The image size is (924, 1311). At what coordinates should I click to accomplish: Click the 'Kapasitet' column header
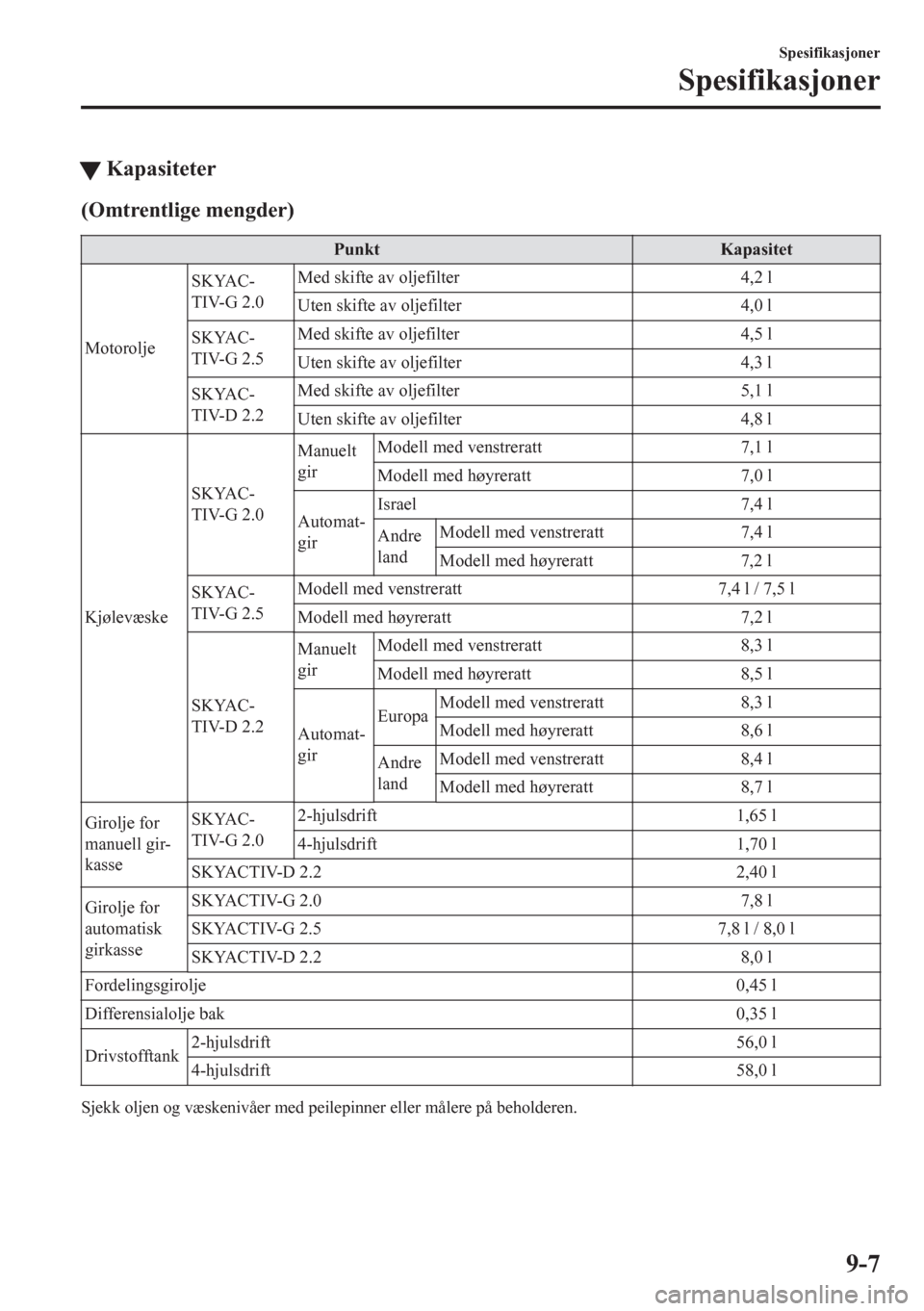pos(757,249)
